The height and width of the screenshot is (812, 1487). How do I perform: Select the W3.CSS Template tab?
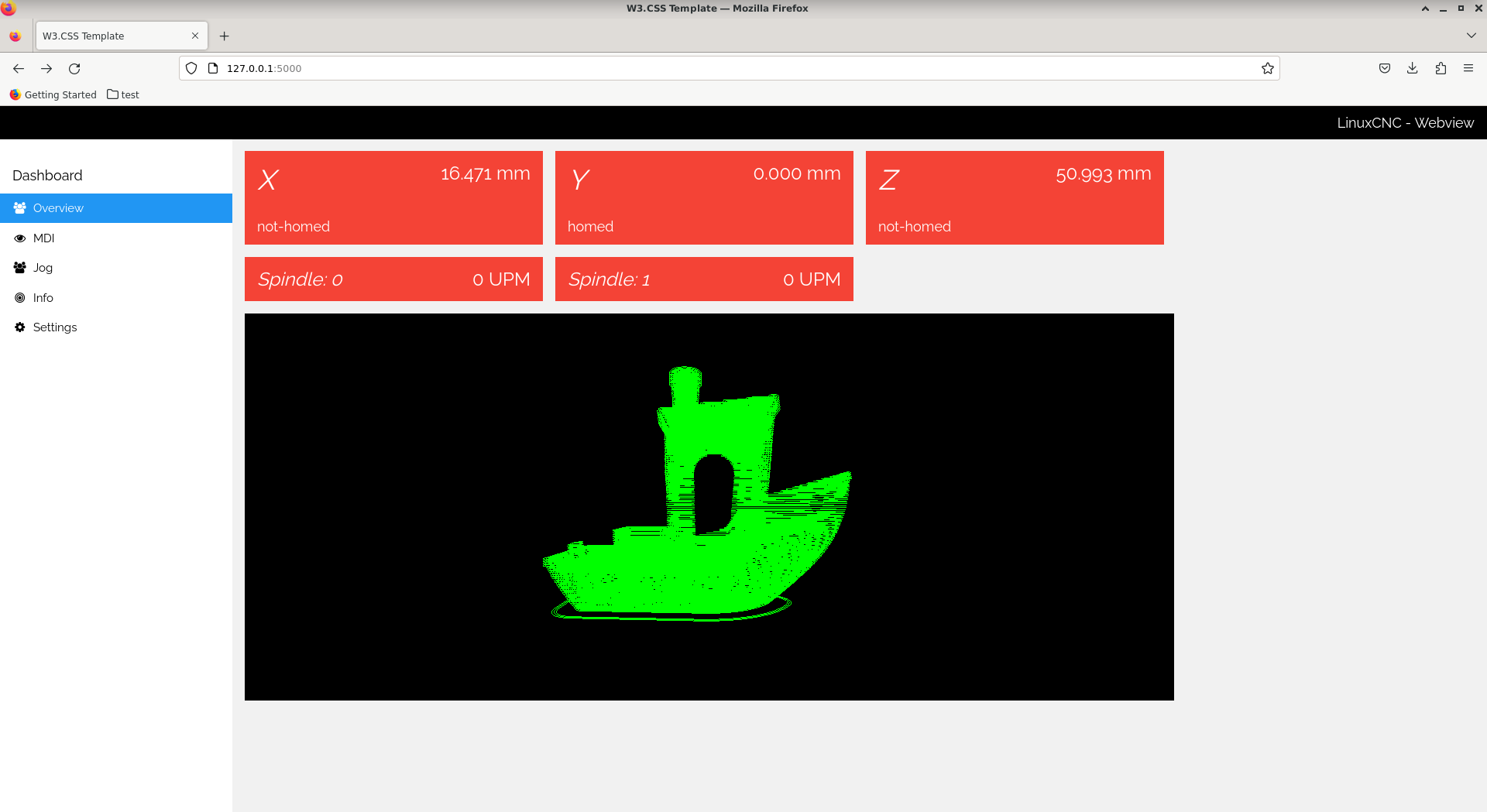(x=122, y=36)
